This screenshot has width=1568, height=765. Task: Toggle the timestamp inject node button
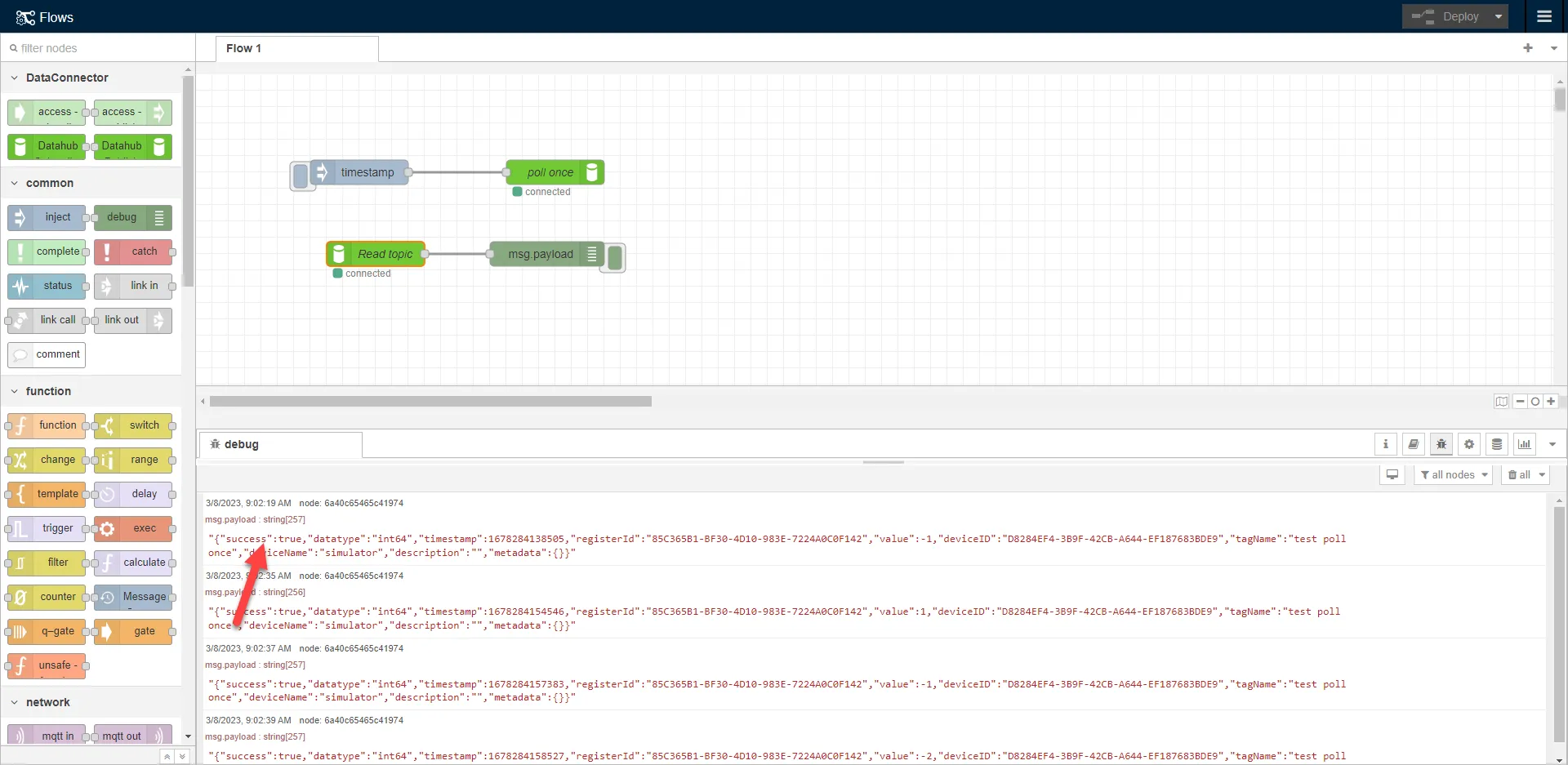point(301,176)
